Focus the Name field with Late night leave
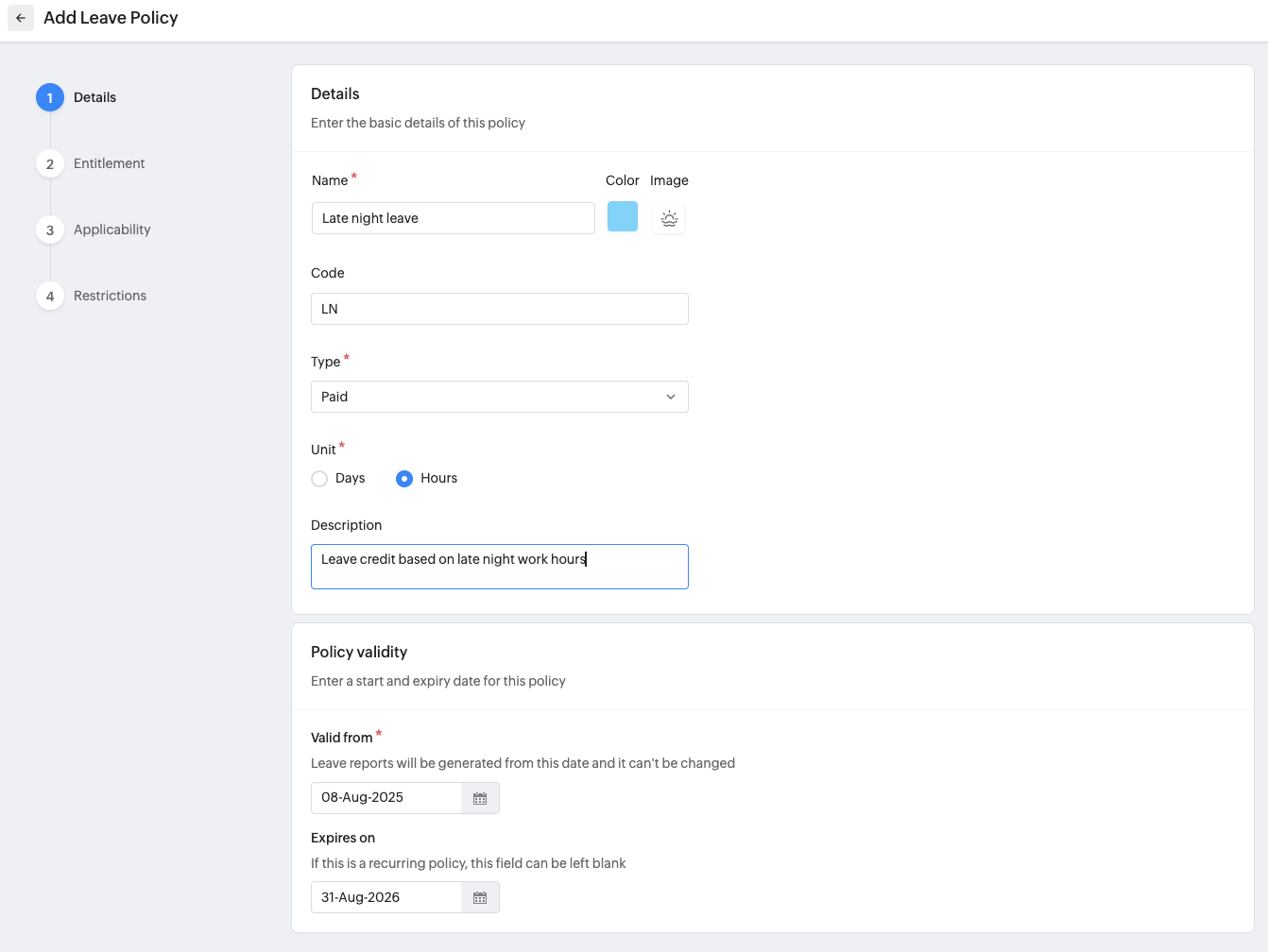 click(453, 218)
